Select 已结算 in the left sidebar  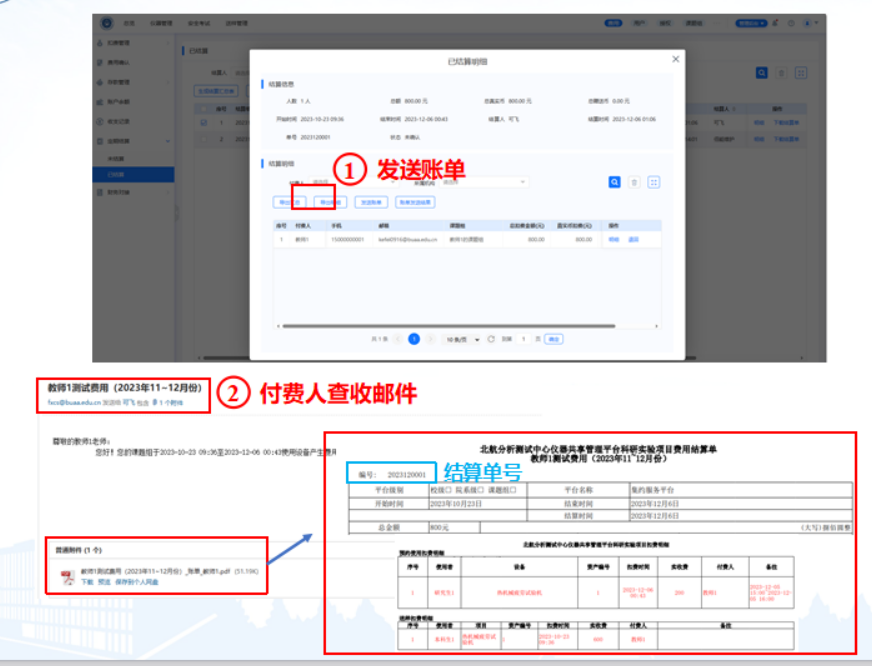116,174
